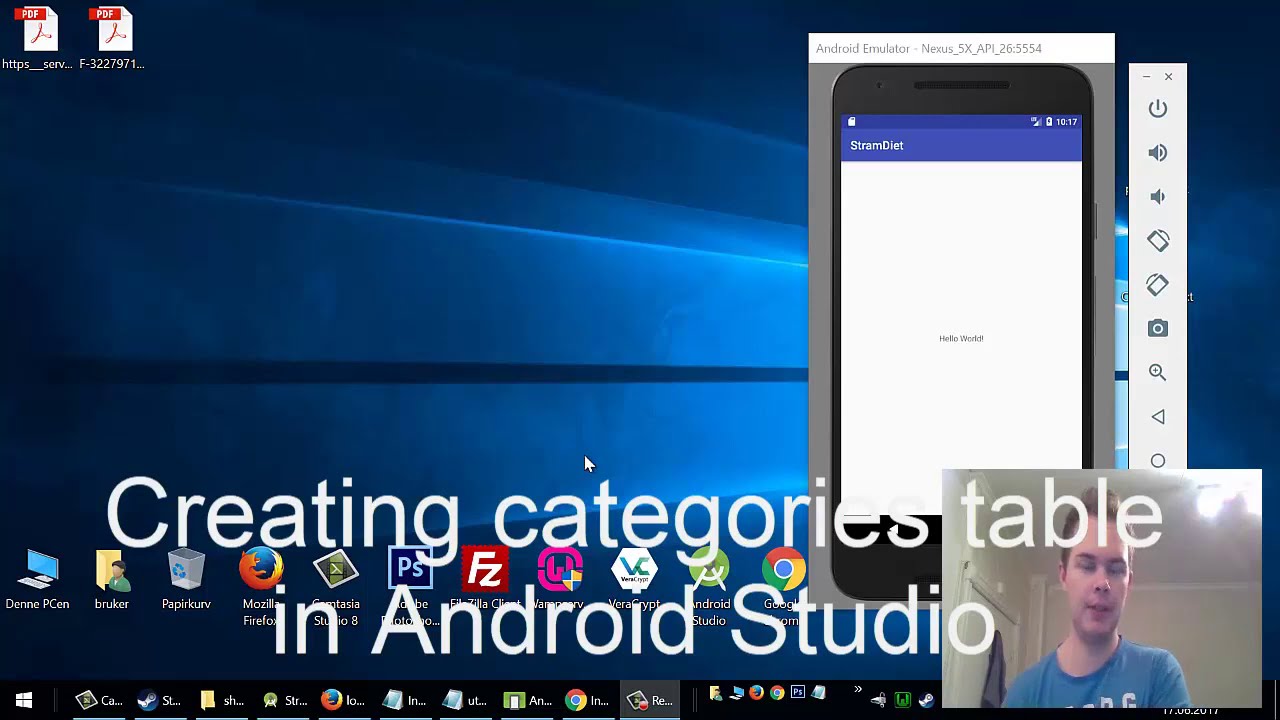The image size is (1280, 720).
Task: Switch to the 'ut...' taskbar window
Action: tap(465, 700)
